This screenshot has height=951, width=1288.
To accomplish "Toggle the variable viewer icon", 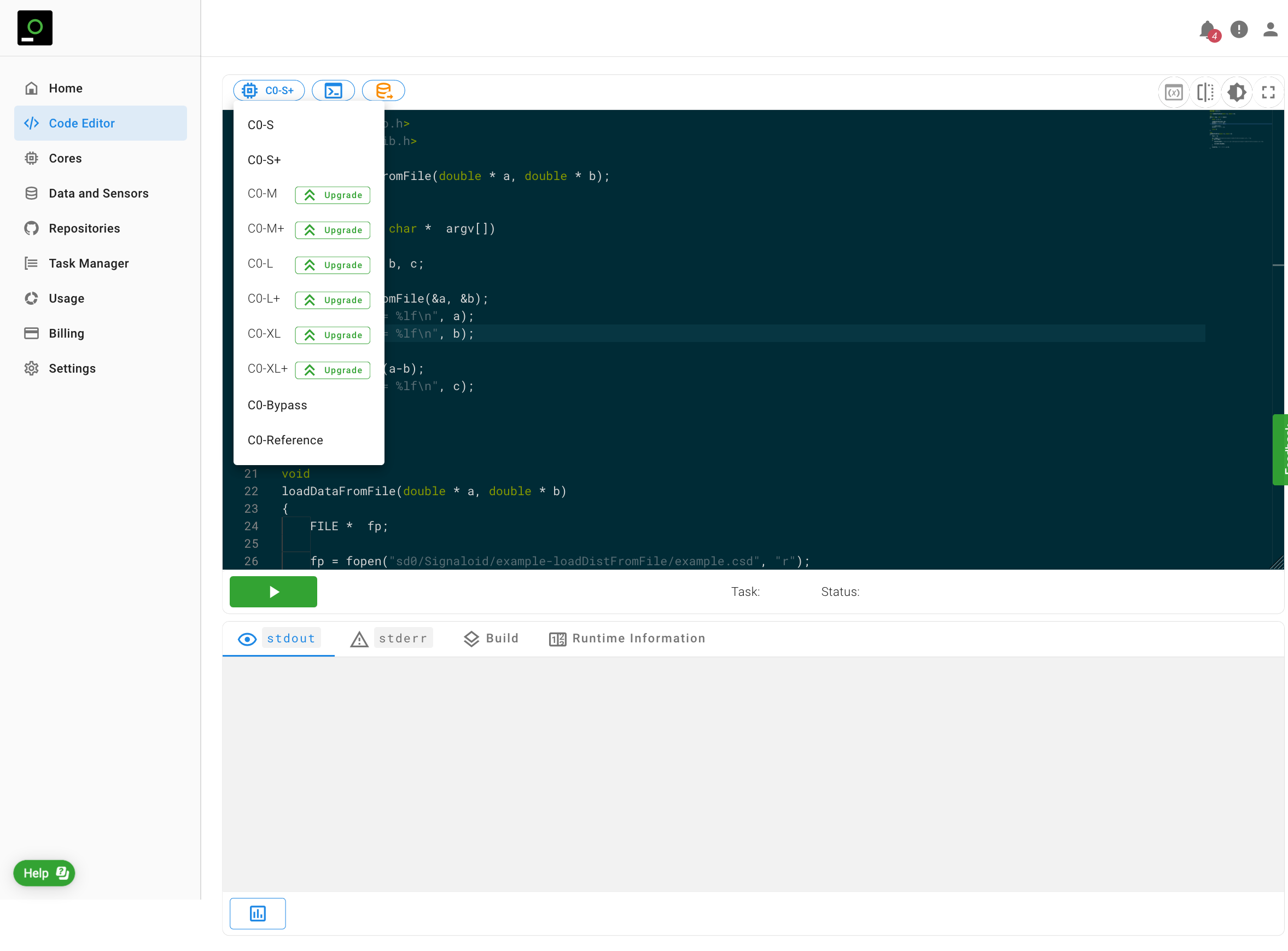I will coord(1173,92).
